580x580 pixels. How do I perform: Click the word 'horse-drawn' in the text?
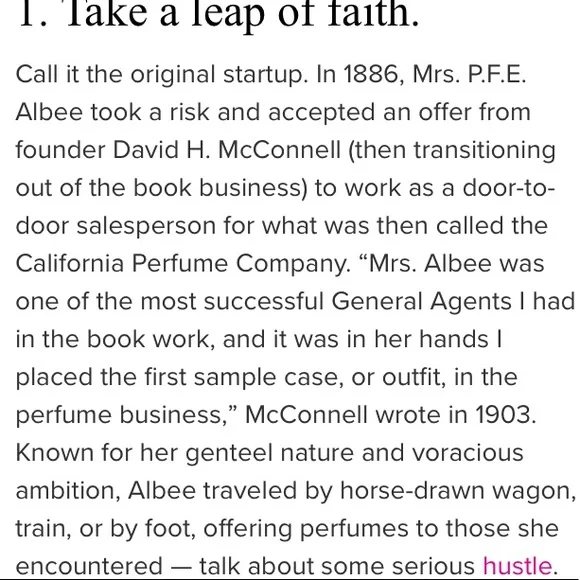[x=412, y=490]
